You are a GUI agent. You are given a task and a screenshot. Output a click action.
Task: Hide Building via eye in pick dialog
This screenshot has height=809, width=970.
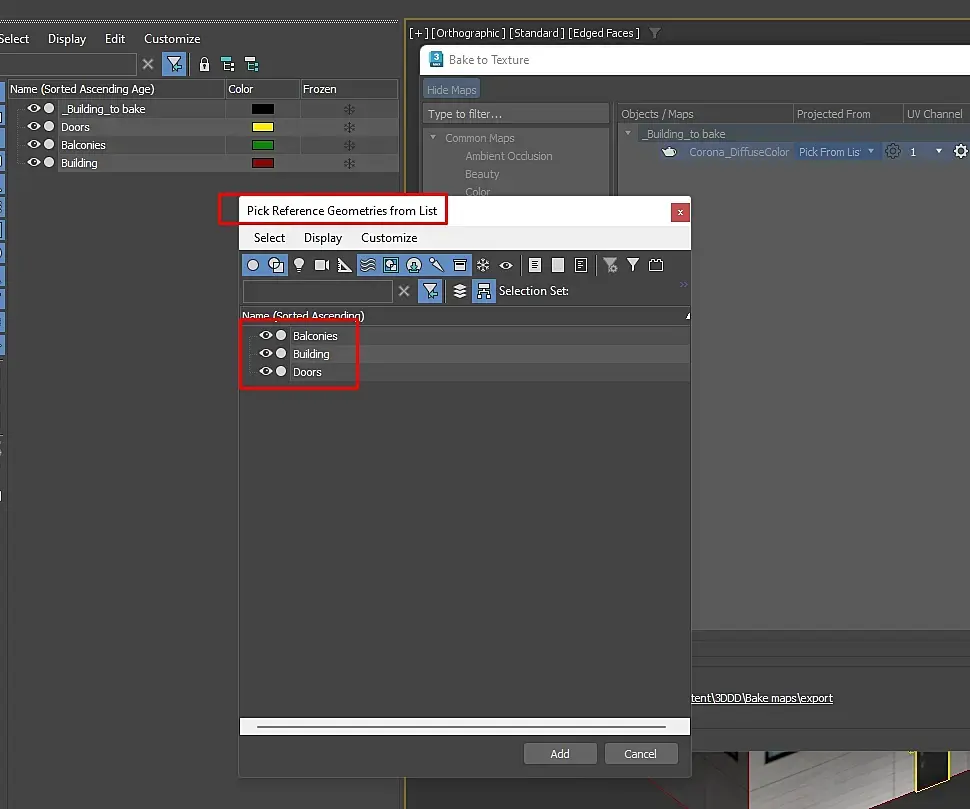coord(266,353)
